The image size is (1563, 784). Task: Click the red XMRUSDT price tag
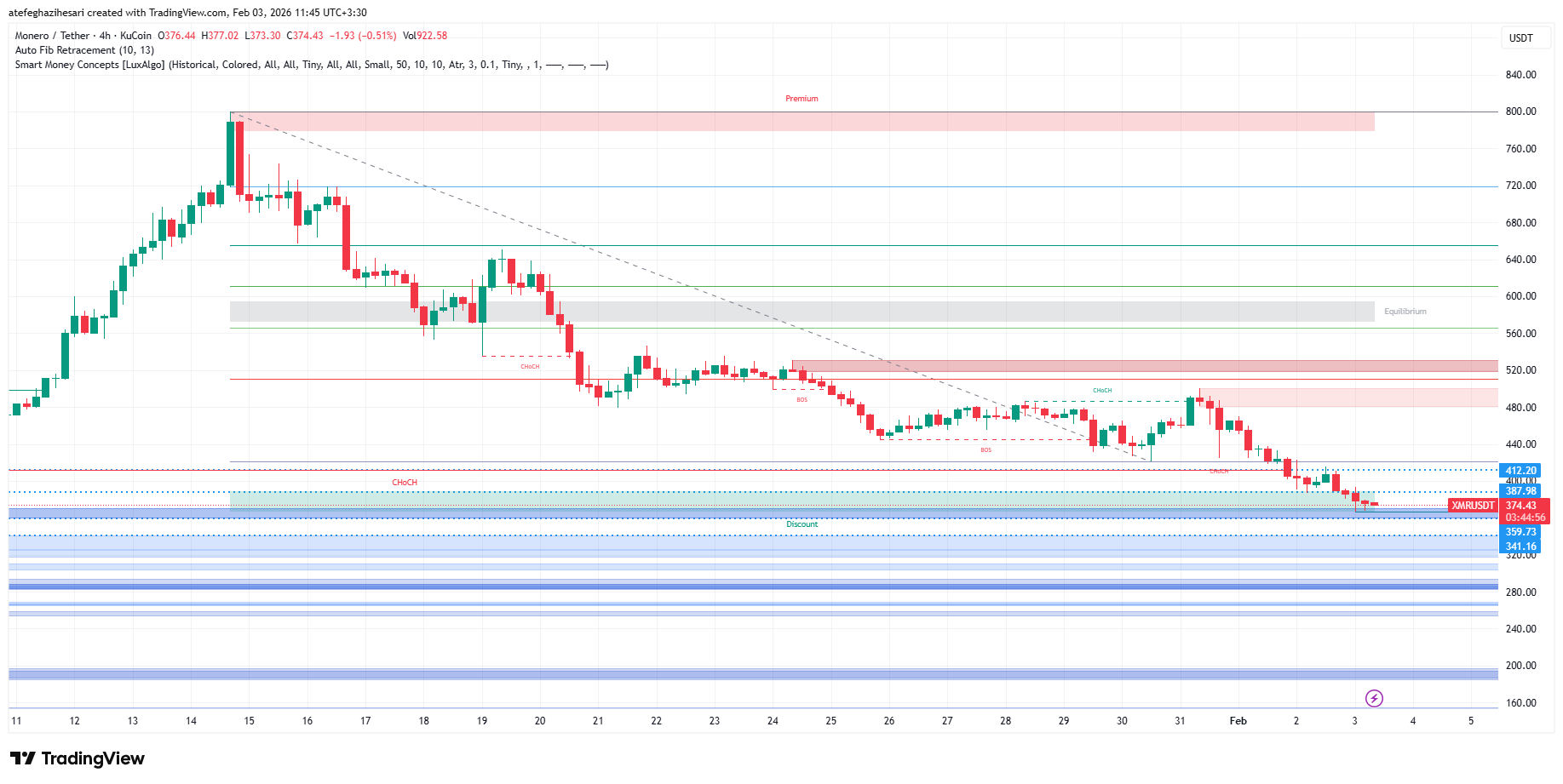point(1473,506)
